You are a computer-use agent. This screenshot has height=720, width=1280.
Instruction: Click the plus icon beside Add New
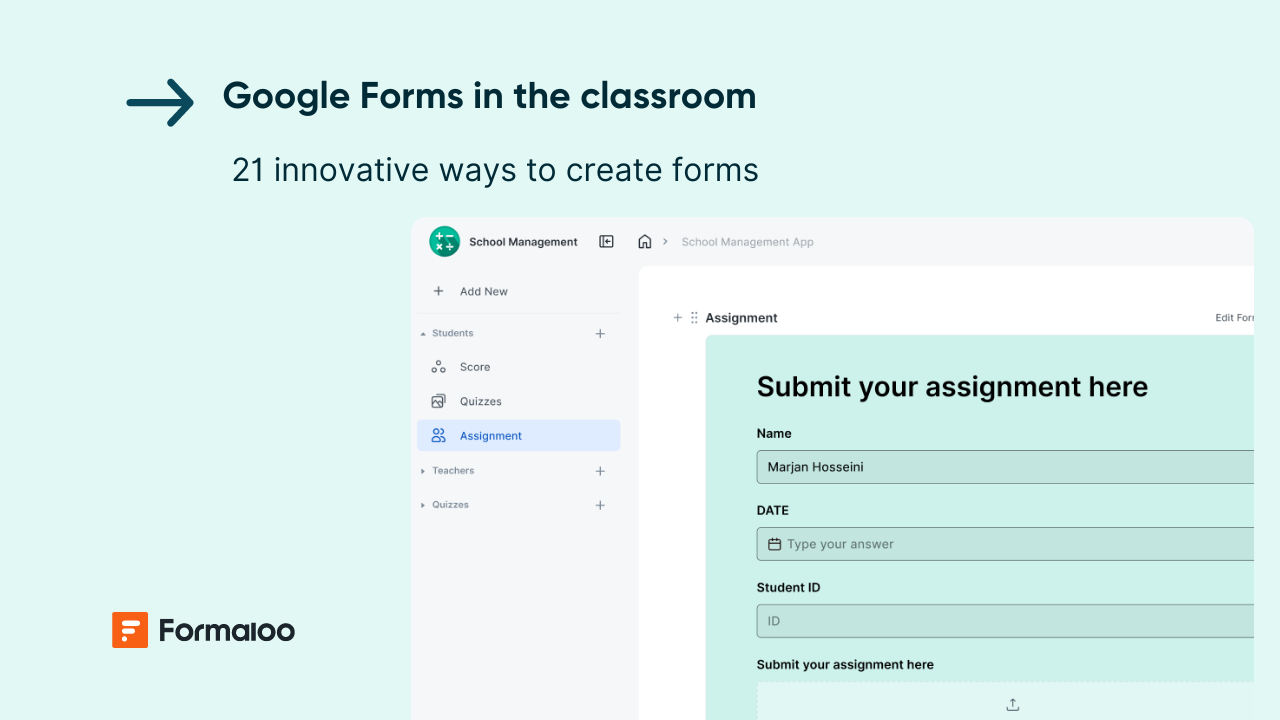pos(438,291)
